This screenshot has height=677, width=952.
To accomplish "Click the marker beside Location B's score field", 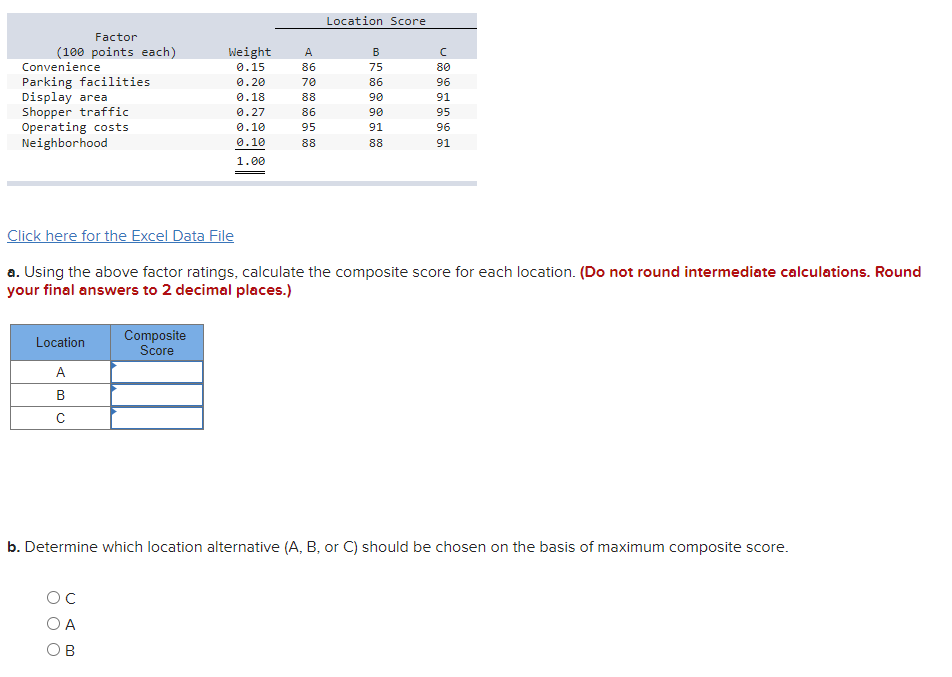I will click(x=113, y=390).
